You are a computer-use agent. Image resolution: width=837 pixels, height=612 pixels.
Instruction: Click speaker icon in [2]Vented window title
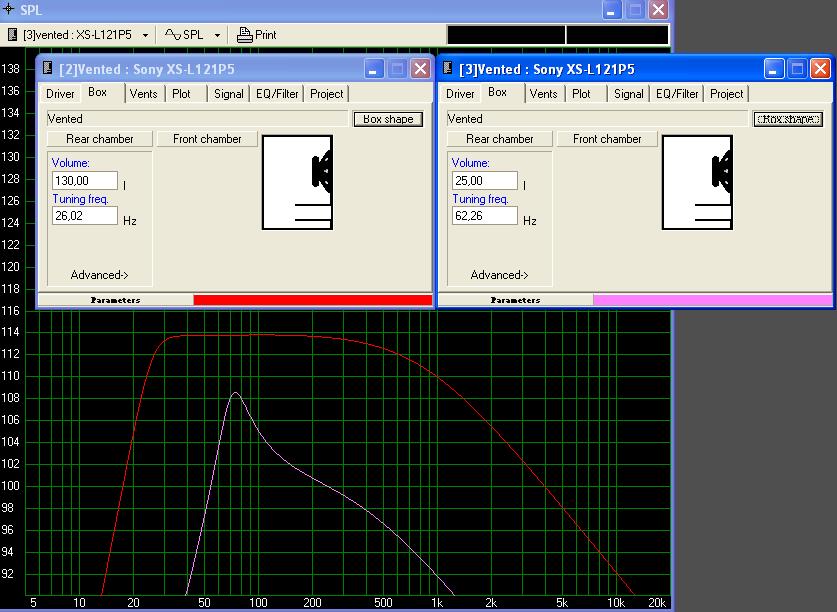point(48,68)
